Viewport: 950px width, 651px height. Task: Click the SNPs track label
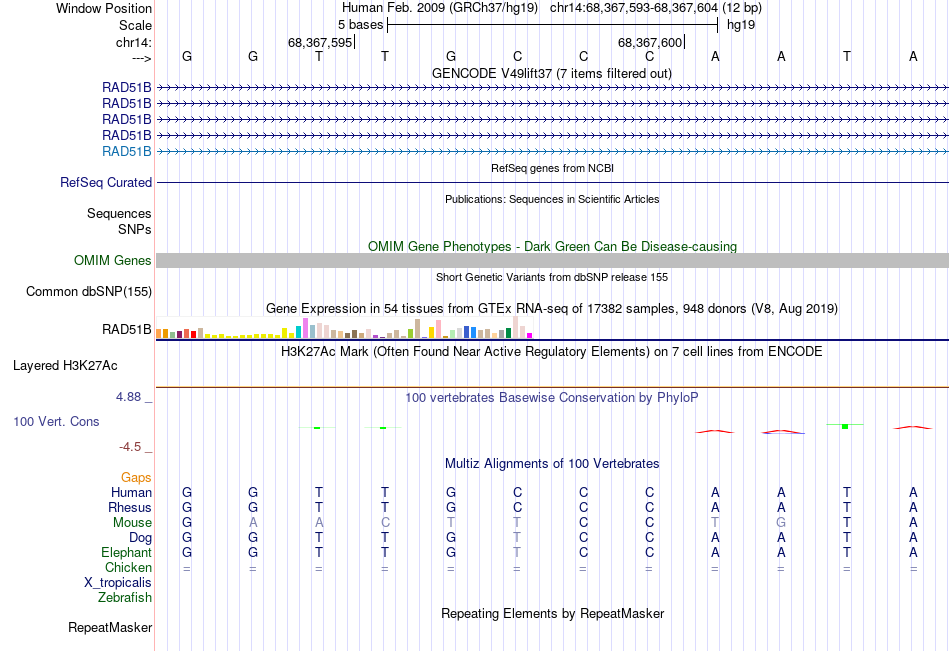pyautogui.click(x=135, y=229)
